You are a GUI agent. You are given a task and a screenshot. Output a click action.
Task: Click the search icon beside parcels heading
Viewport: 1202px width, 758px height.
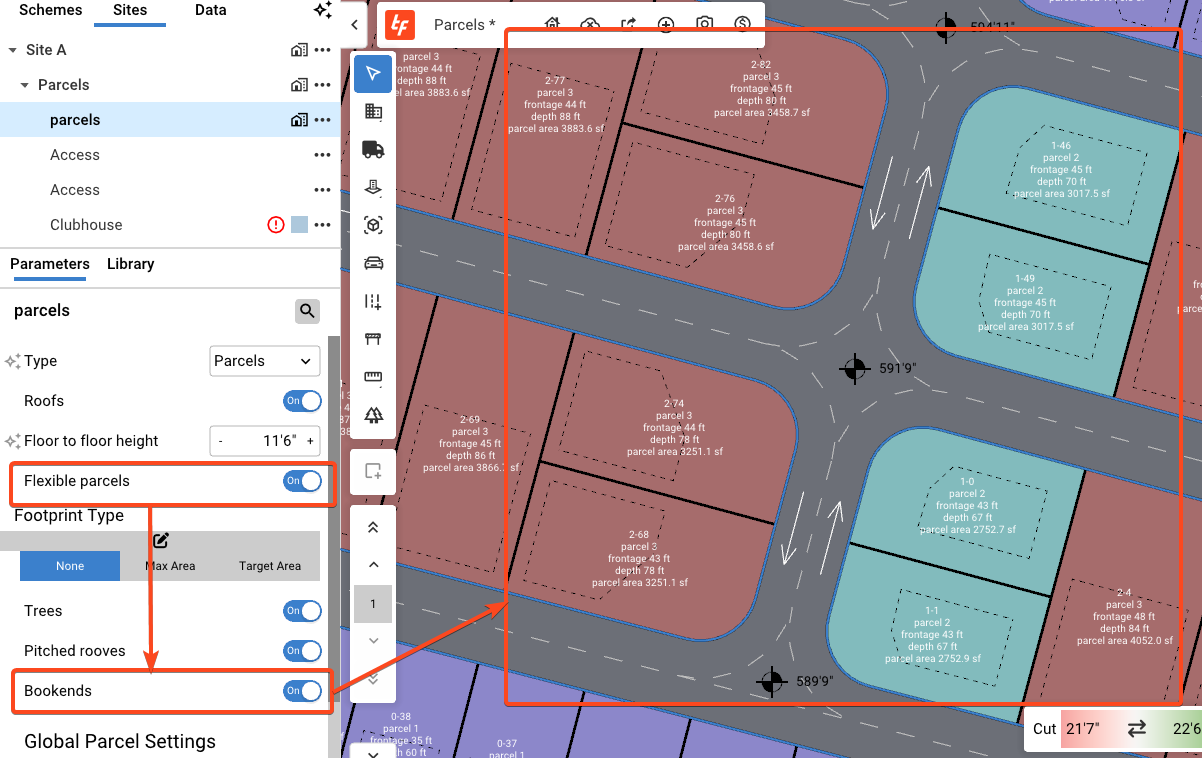pos(307,311)
